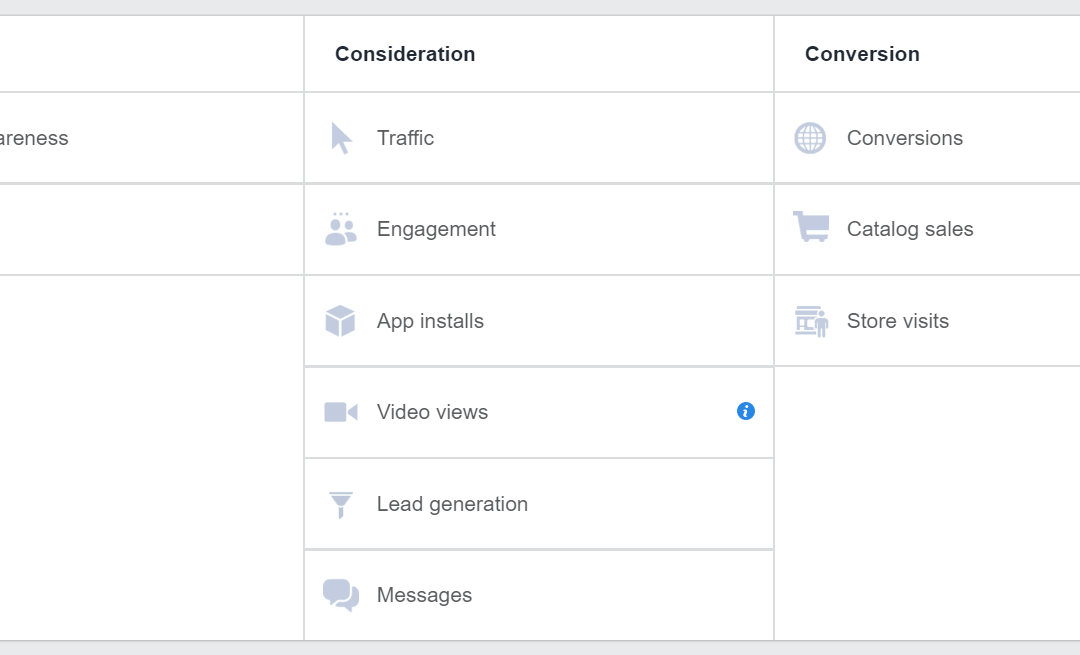Click the Consideration column header
The image size is (1080, 655).
[405, 54]
